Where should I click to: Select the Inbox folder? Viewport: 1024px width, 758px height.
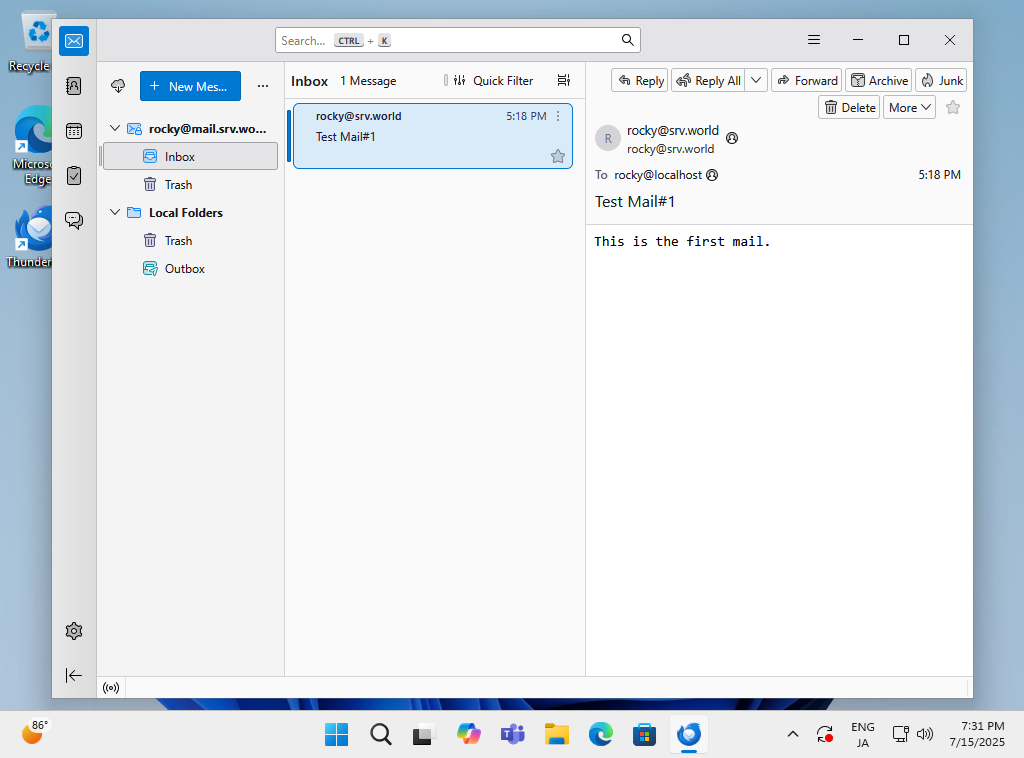190,157
